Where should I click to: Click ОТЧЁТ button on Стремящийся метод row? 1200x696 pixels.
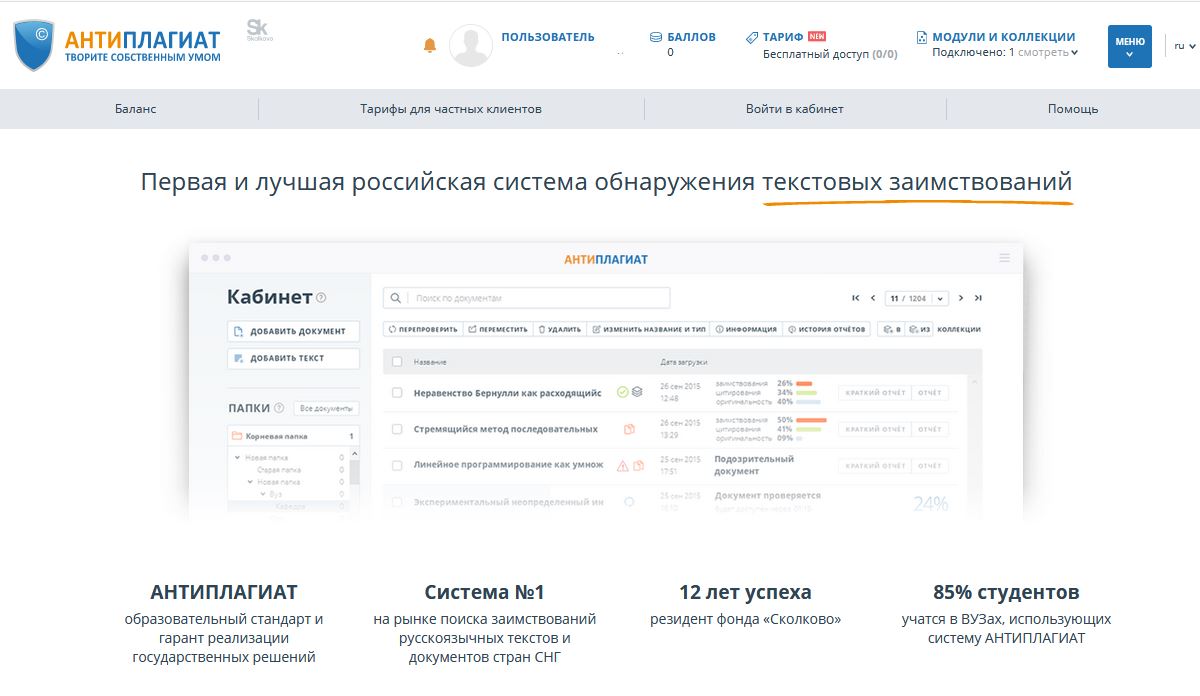[930, 429]
